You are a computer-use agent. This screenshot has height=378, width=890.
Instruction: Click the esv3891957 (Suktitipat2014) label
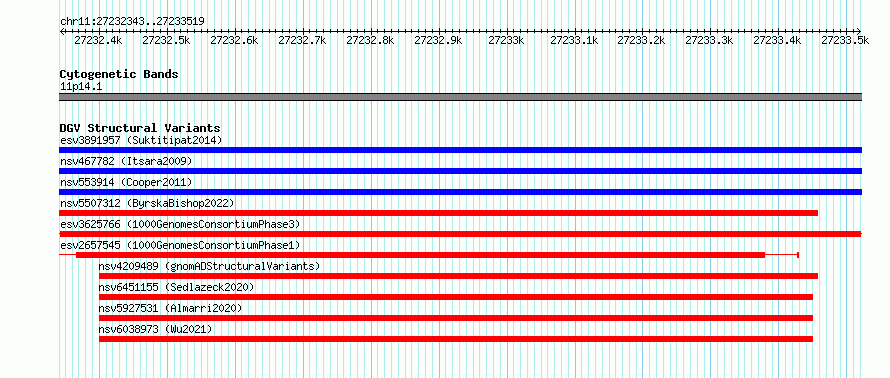[x=141, y=140]
